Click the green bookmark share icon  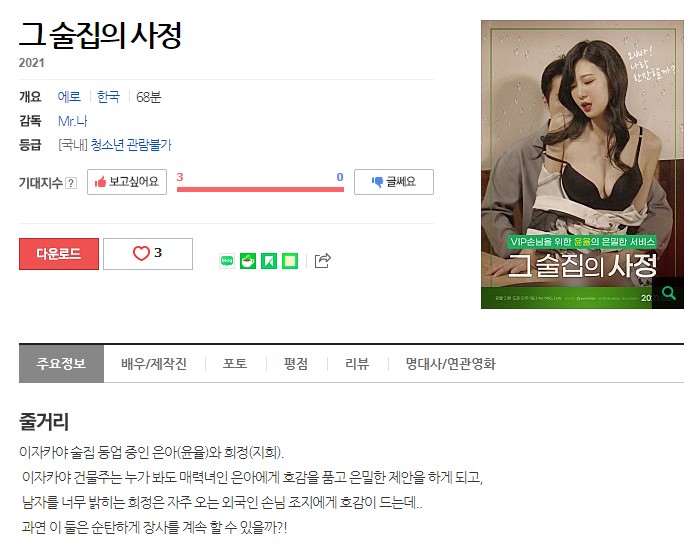pyautogui.click(x=269, y=261)
